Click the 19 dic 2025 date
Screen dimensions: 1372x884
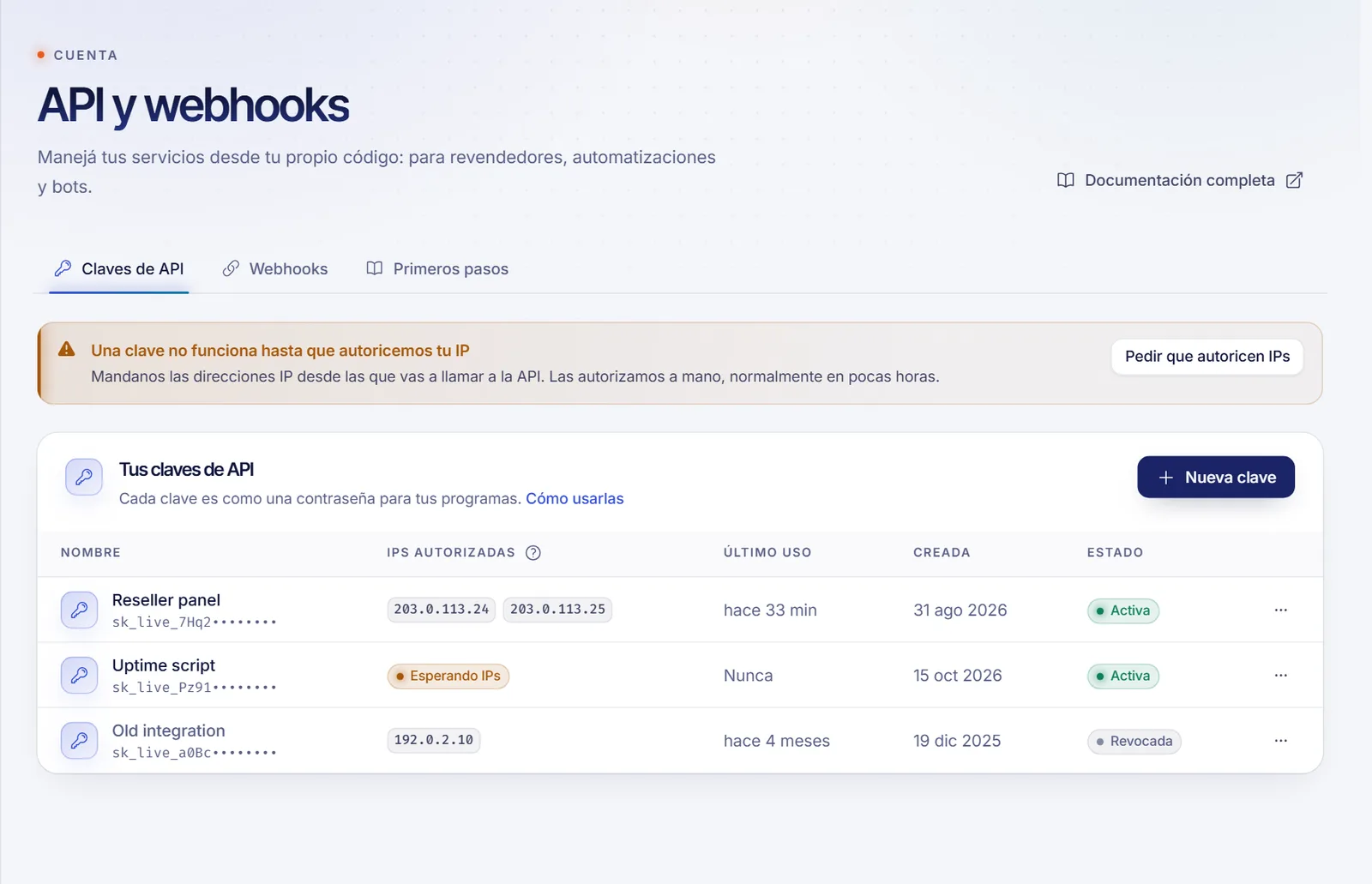957,741
